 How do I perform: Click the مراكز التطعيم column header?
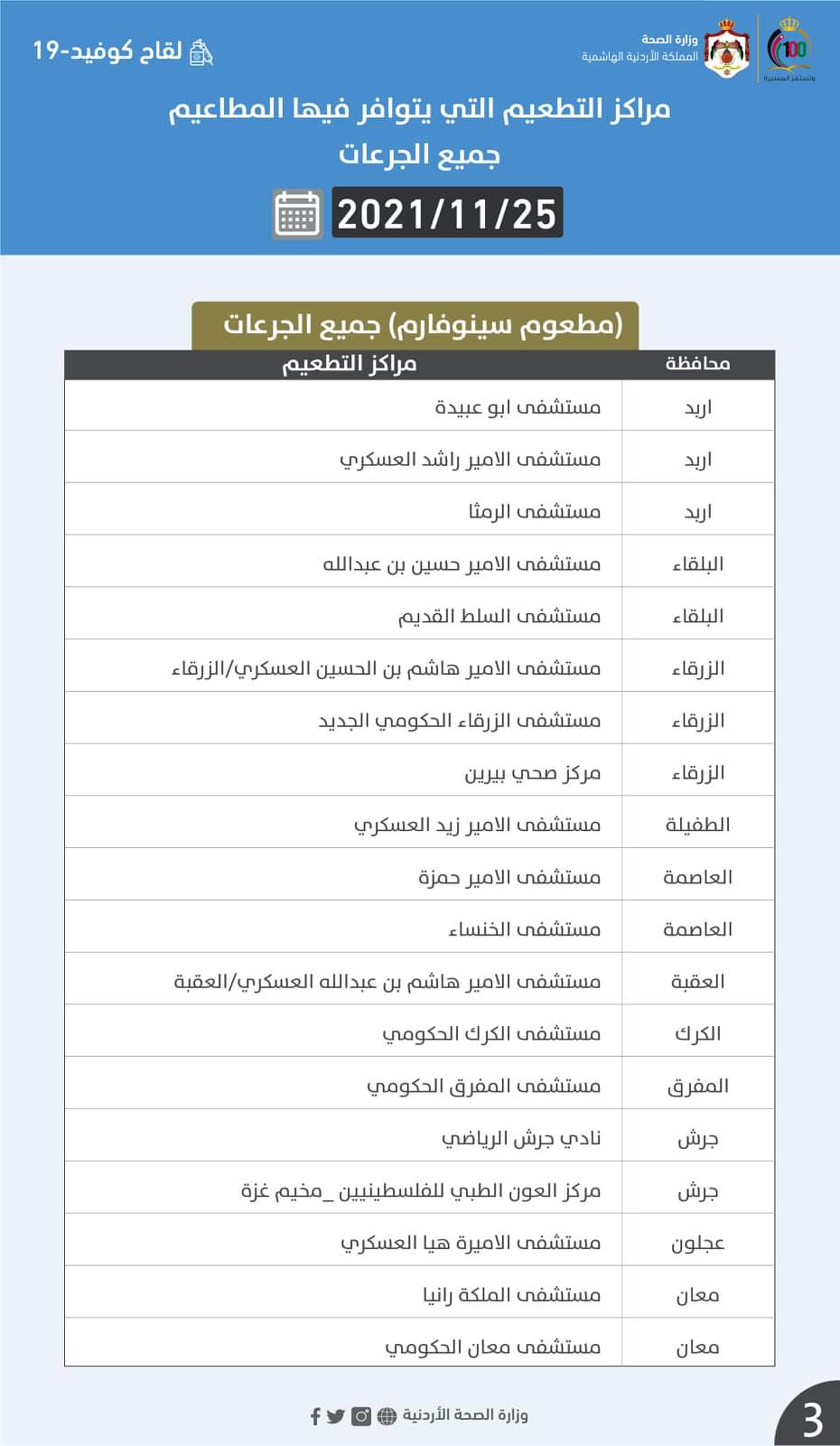[x=350, y=364]
